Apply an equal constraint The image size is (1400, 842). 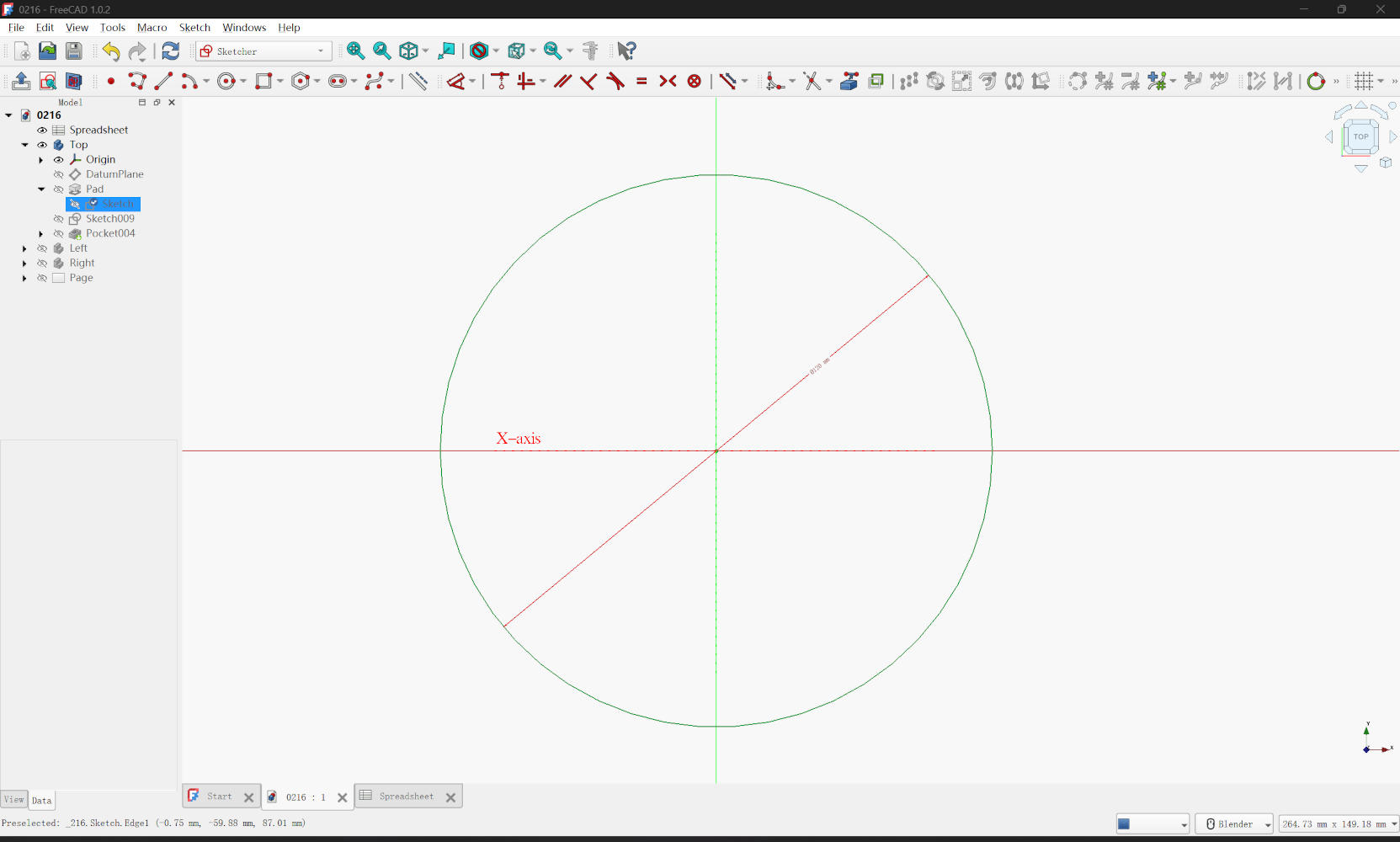tap(641, 82)
